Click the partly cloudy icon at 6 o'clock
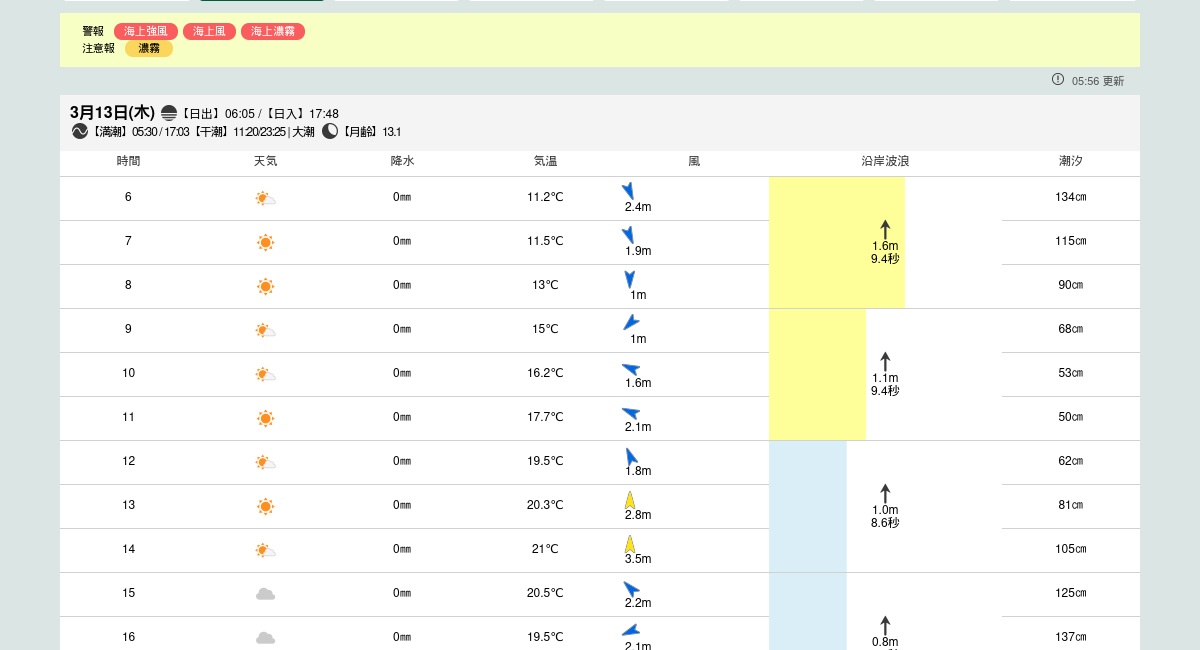This screenshot has height=650, width=1200. [x=265, y=198]
